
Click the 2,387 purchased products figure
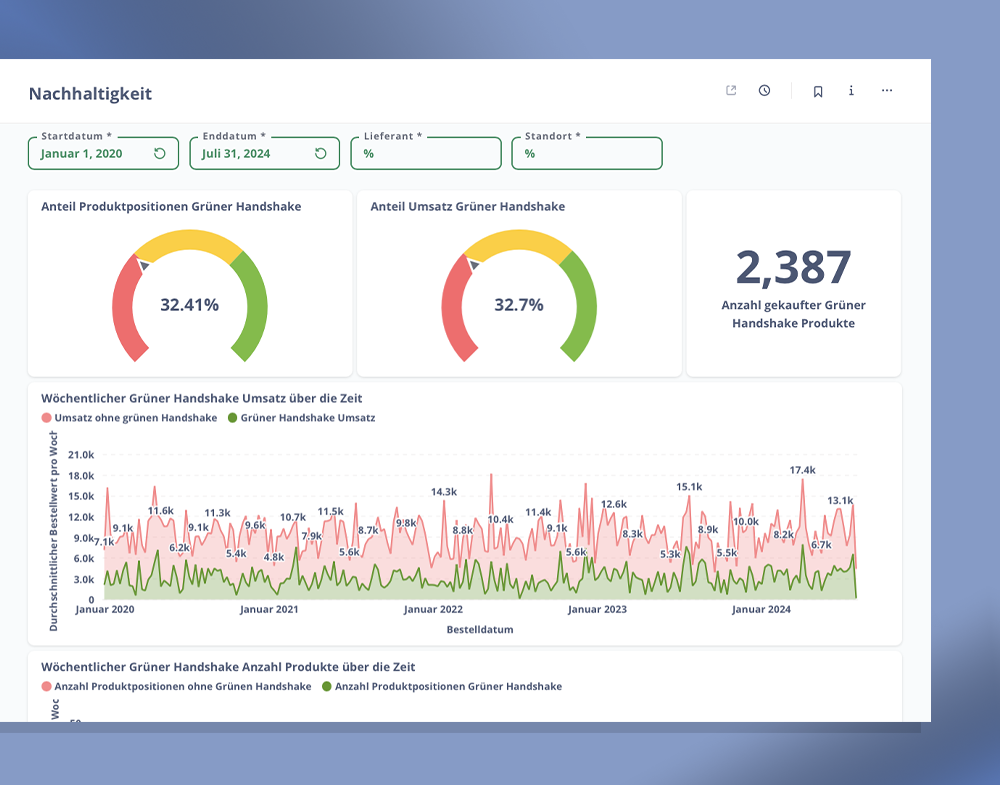(793, 268)
